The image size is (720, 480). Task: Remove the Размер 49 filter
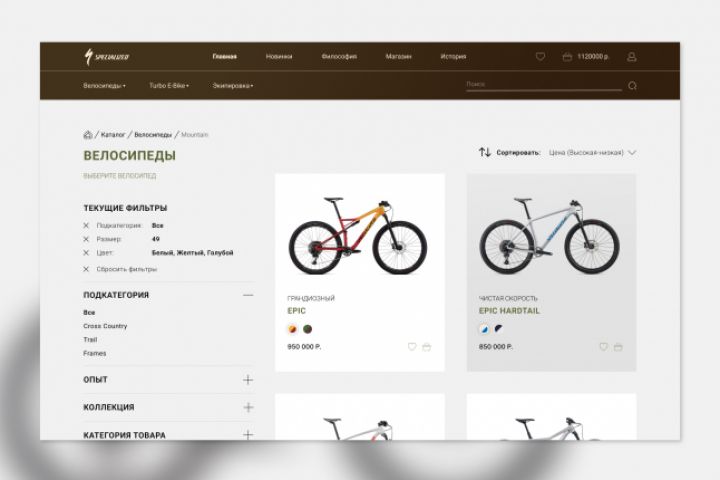(86, 239)
